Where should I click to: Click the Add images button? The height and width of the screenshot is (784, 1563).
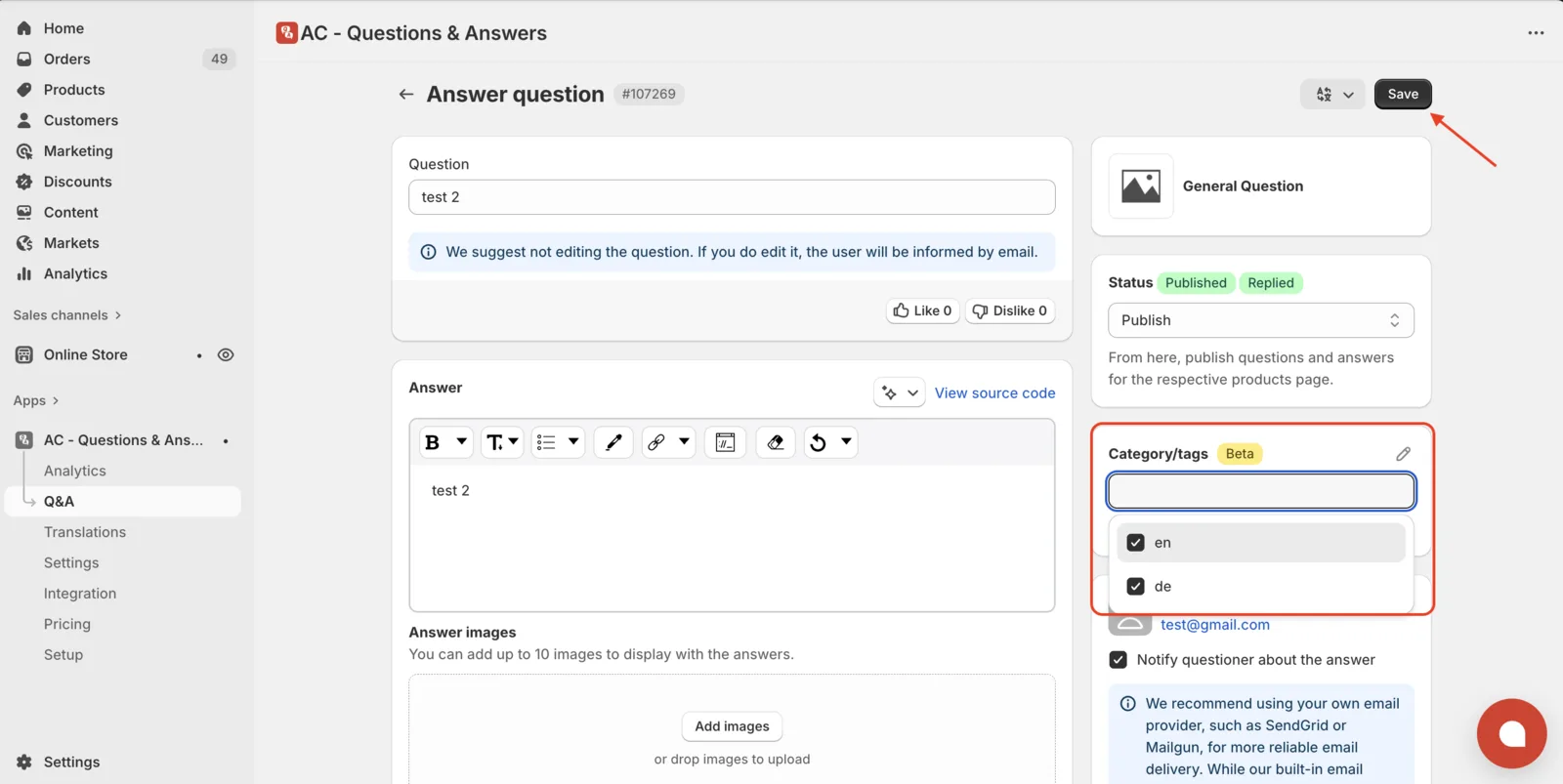732,726
